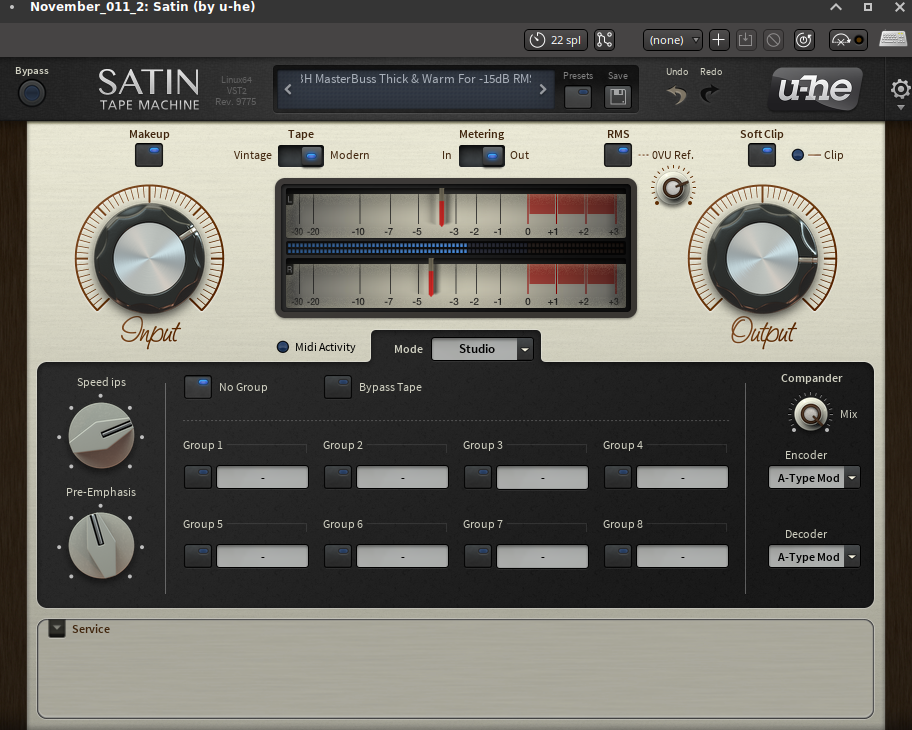Click the import preset icon in the host toolbar
This screenshot has width=912, height=730.
pos(746,40)
